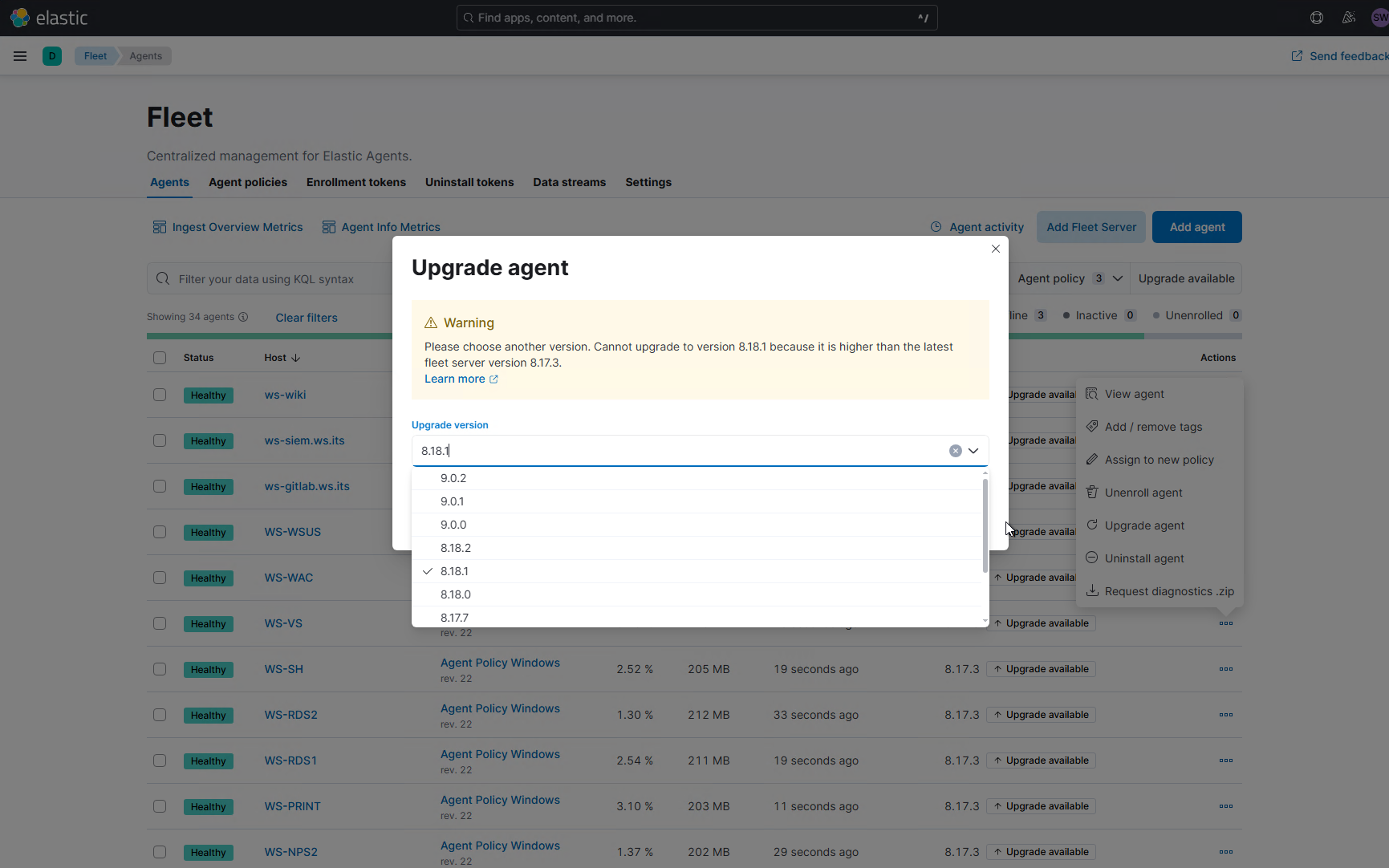Click the global search bar

click(x=697, y=18)
